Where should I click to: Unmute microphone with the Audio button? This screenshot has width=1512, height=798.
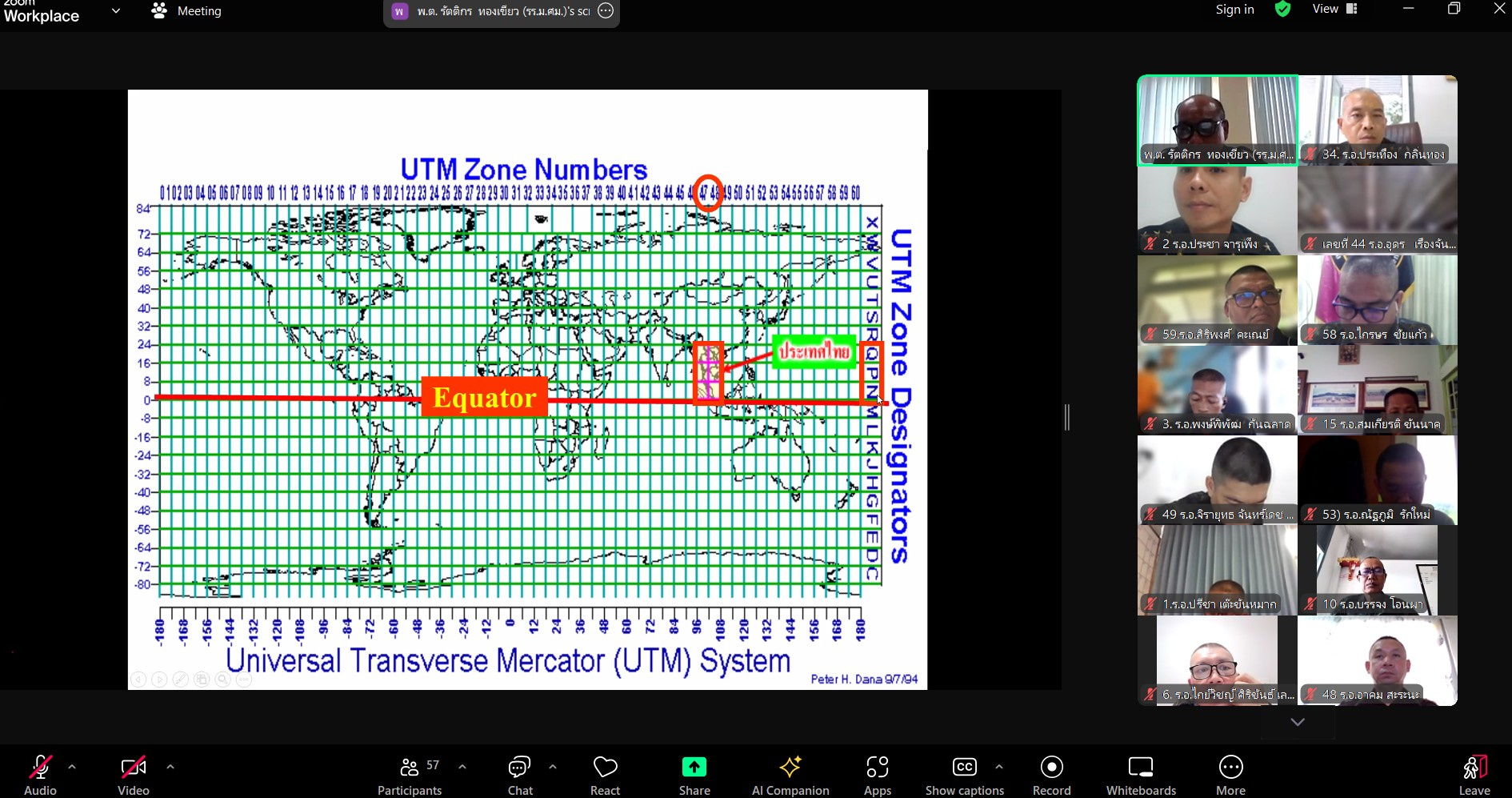point(40,774)
